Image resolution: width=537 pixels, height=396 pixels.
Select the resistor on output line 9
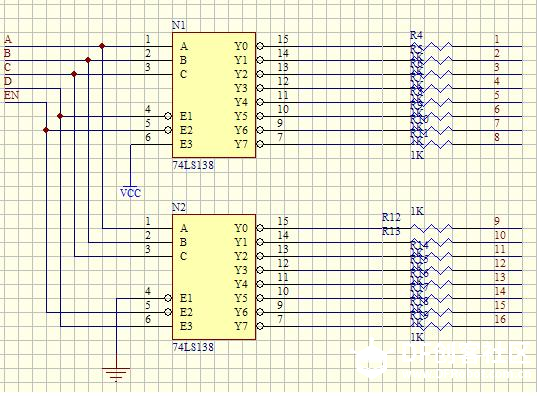(x=432, y=228)
